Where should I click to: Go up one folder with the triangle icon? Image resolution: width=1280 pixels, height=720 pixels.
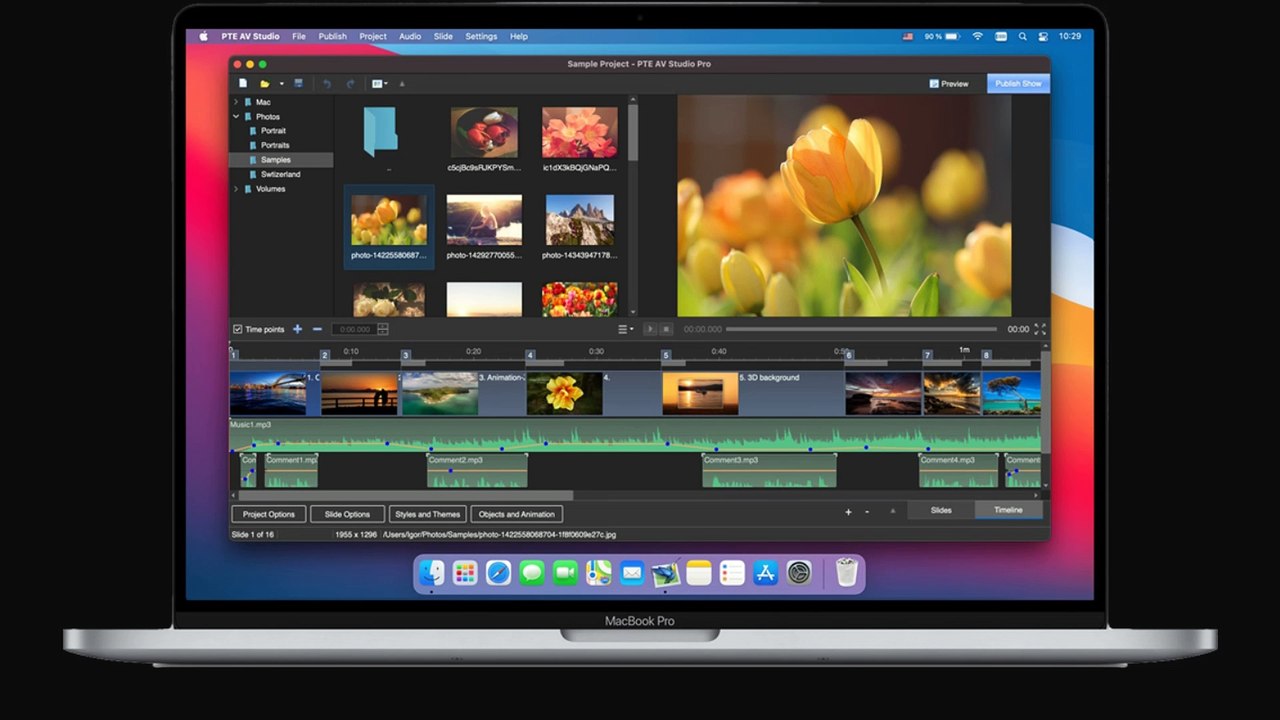click(x=402, y=84)
